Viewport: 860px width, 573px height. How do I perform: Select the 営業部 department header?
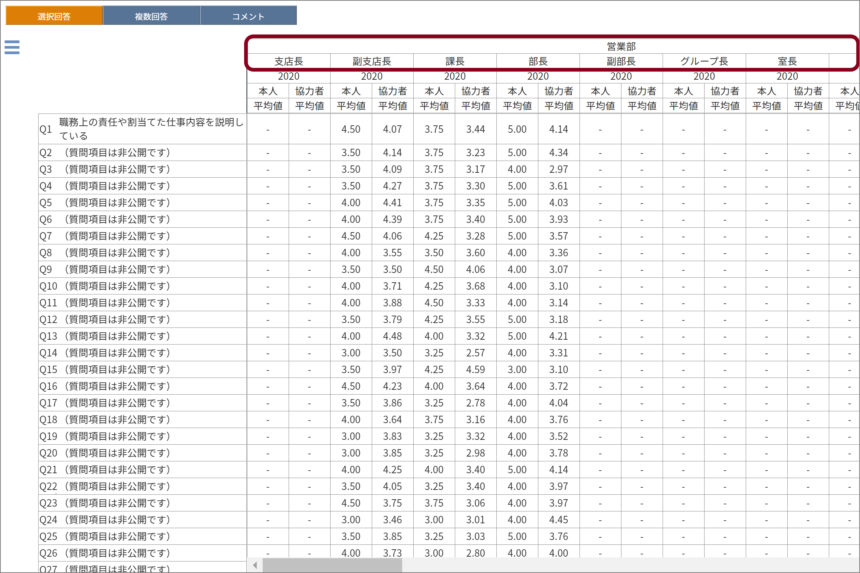click(621, 46)
